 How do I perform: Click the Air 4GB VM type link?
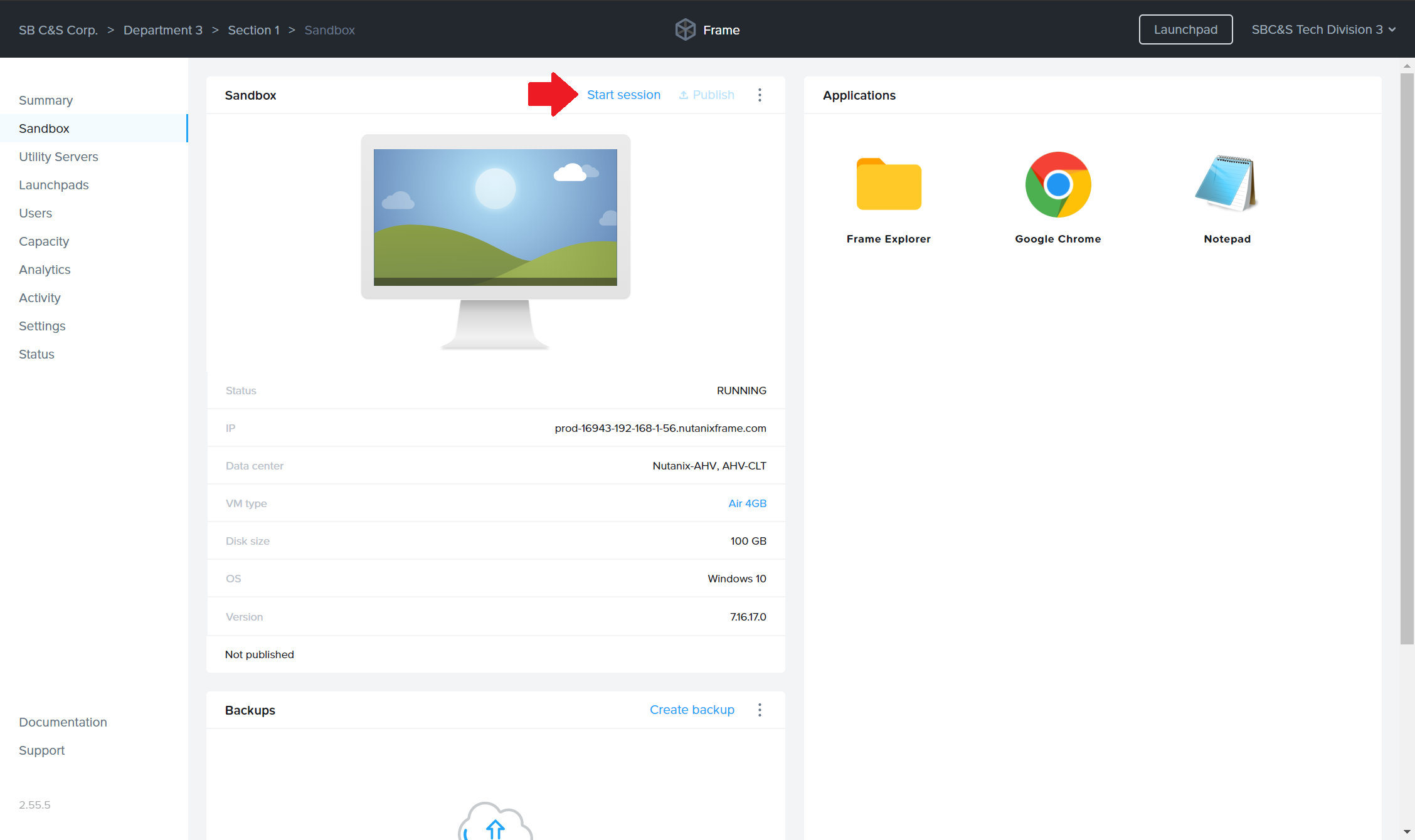tap(747, 503)
